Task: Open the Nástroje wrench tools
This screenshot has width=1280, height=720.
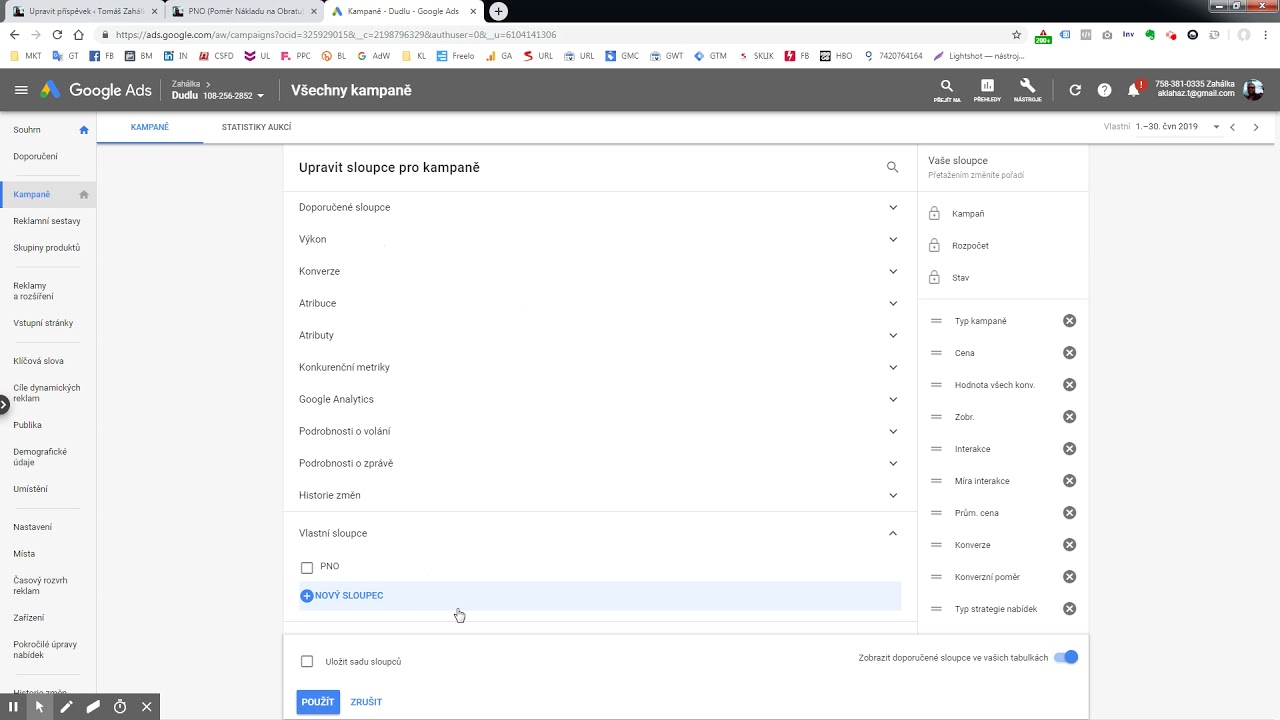Action: point(1027,90)
